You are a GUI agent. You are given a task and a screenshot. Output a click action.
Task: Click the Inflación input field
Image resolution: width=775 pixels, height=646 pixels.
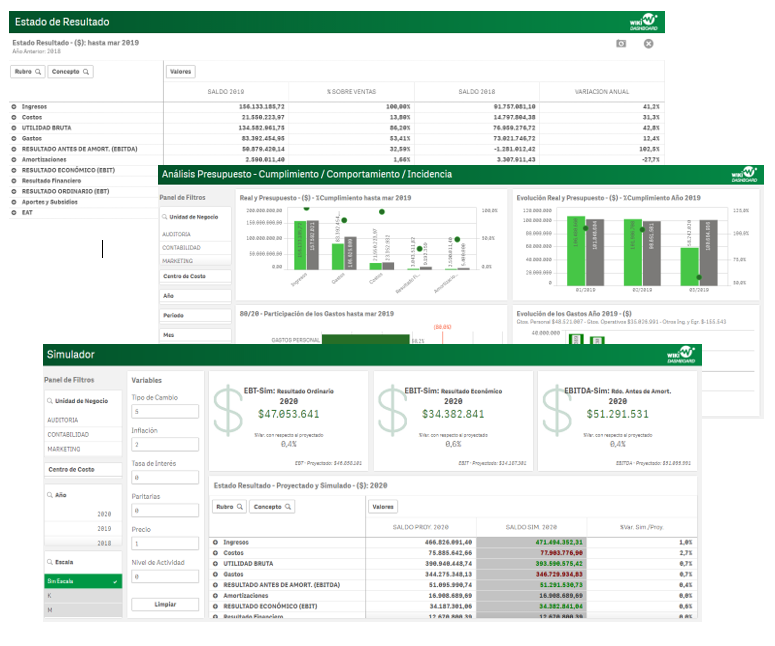pos(165,444)
